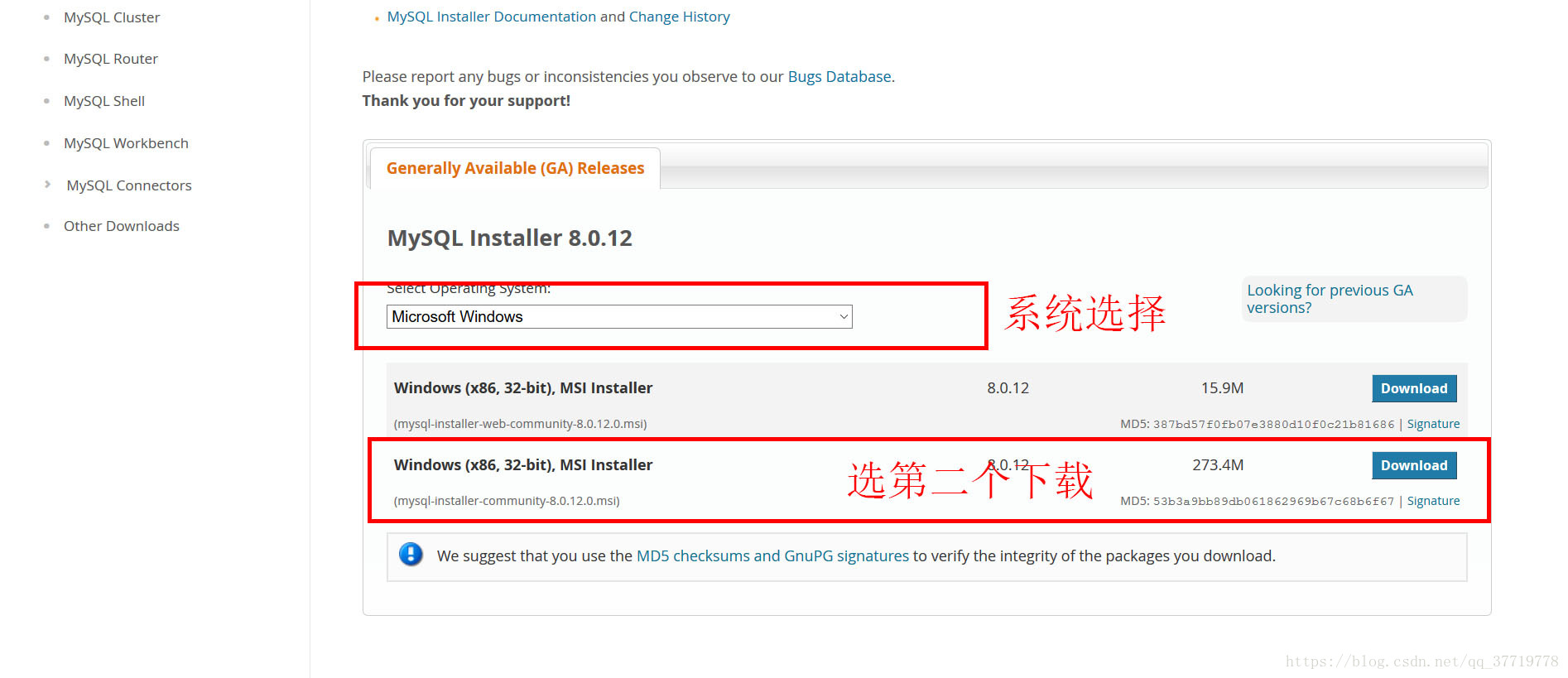Expand MySQL Connectors arrow
The width and height of the screenshot is (1568, 678).
[47, 185]
